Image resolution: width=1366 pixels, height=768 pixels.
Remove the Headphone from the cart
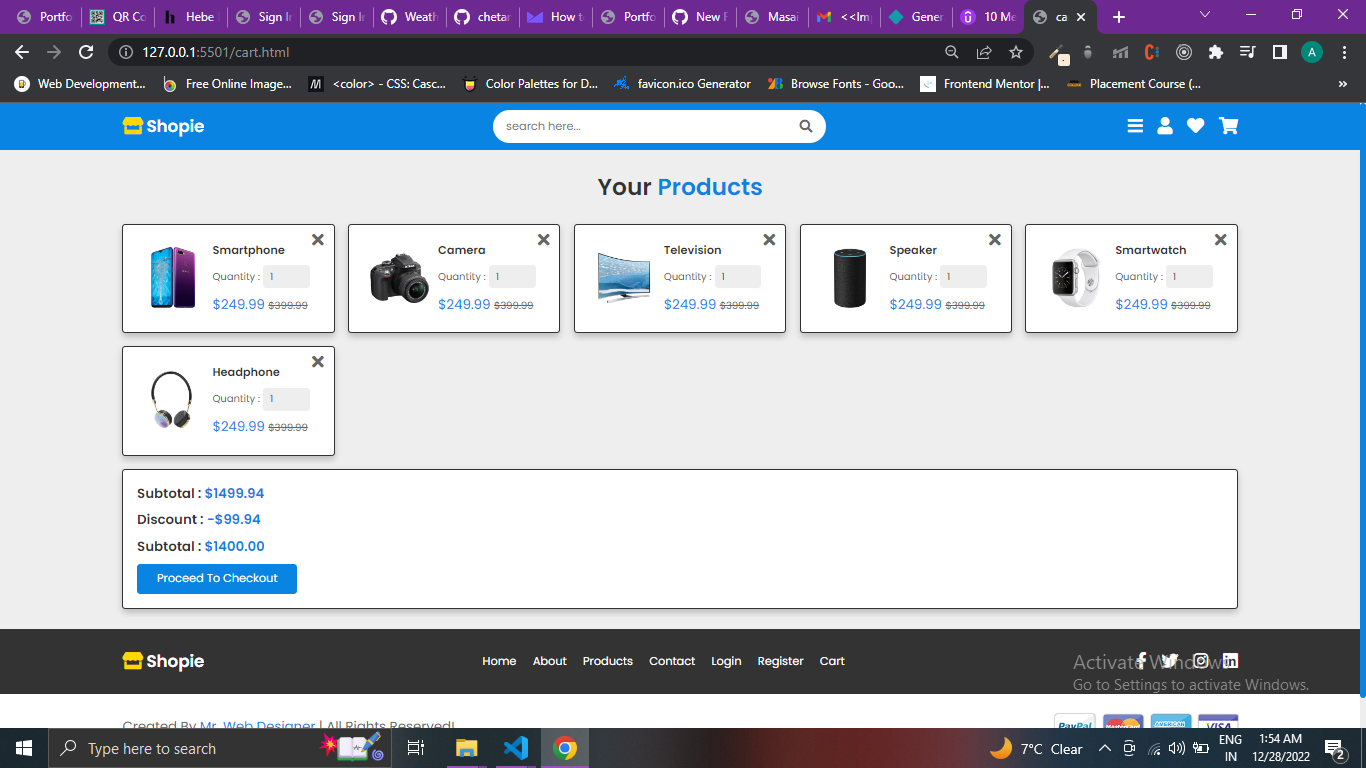click(317, 362)
